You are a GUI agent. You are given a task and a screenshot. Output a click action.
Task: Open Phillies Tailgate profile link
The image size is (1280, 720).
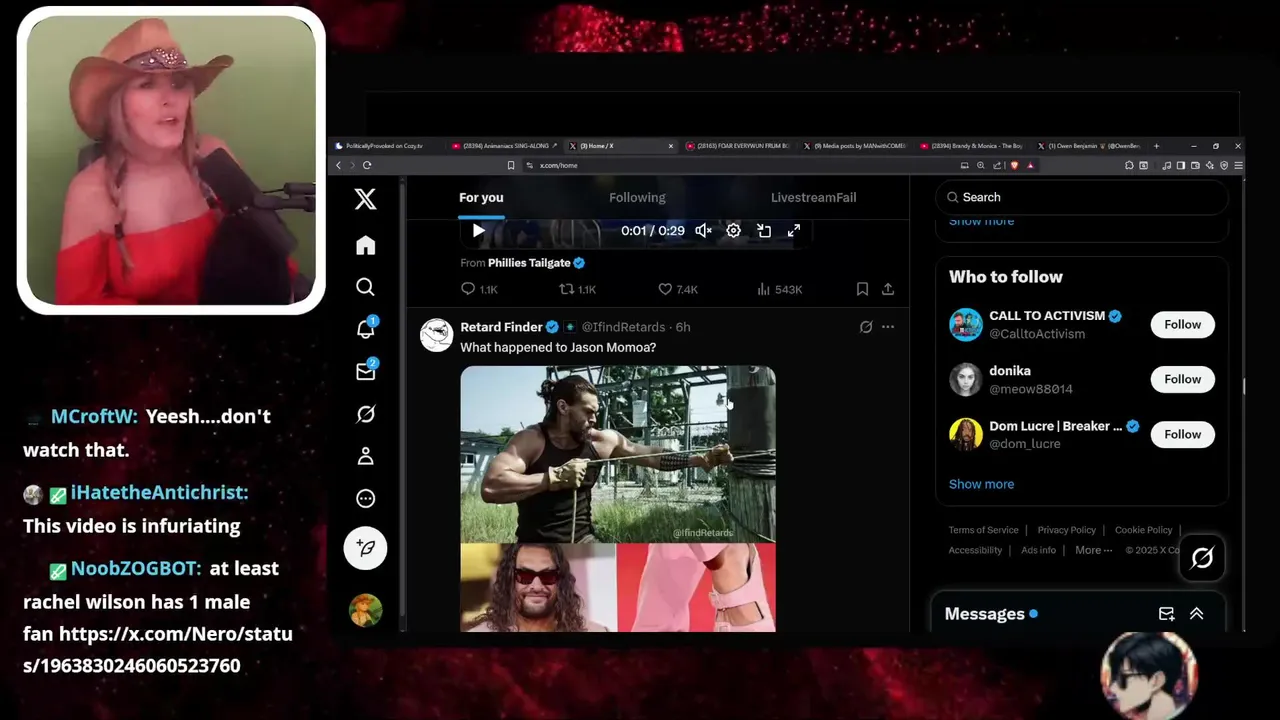(529, 263)
